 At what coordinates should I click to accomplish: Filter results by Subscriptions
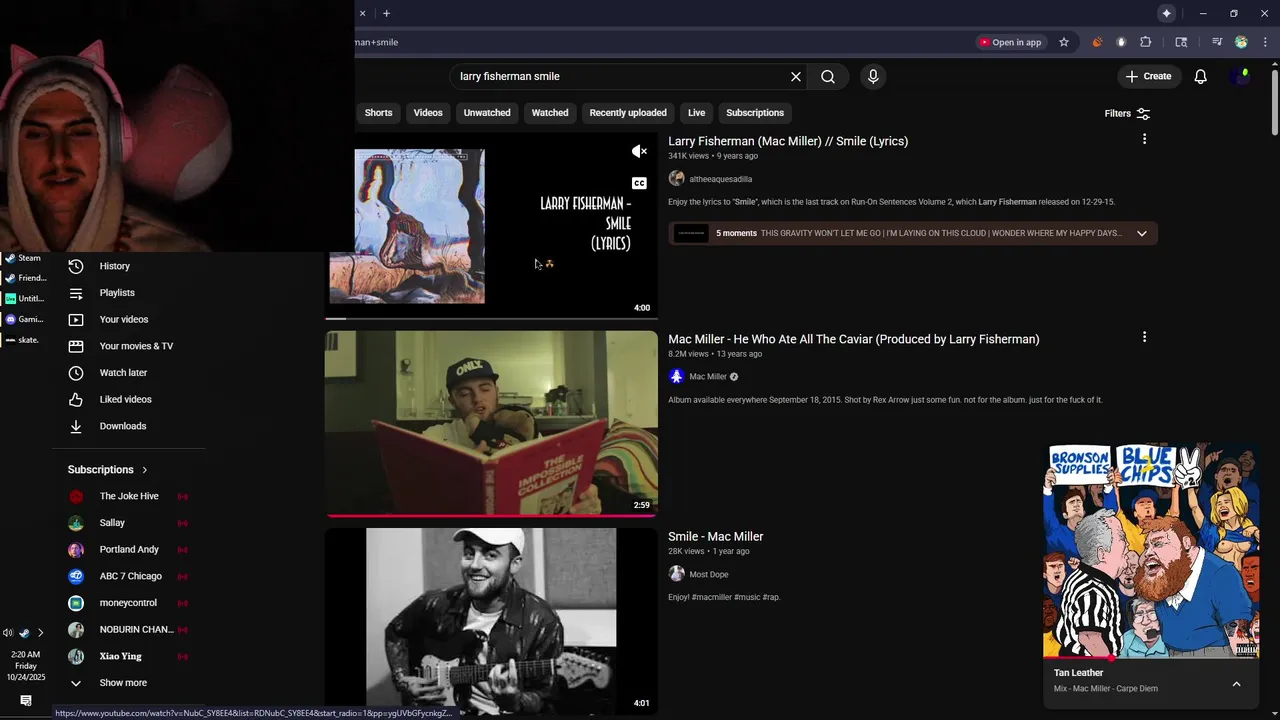click(x=755, y=113)
